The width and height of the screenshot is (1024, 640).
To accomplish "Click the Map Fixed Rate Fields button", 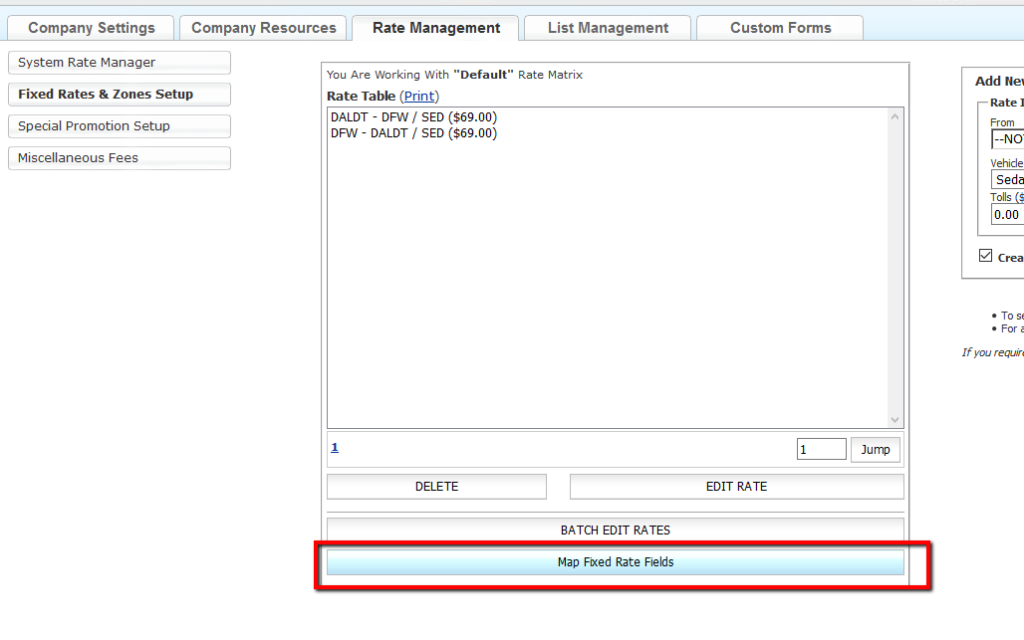I will click(615, 562).
